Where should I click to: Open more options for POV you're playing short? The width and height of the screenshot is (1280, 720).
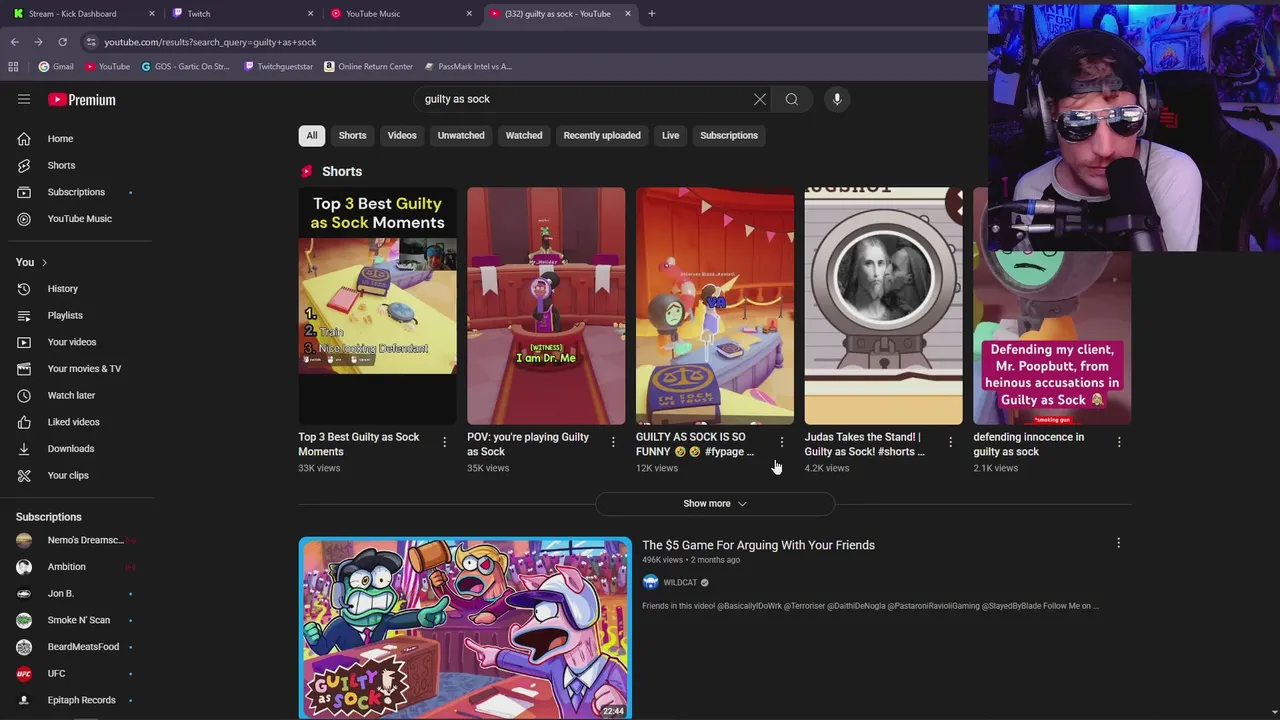(x=613, y=442)
